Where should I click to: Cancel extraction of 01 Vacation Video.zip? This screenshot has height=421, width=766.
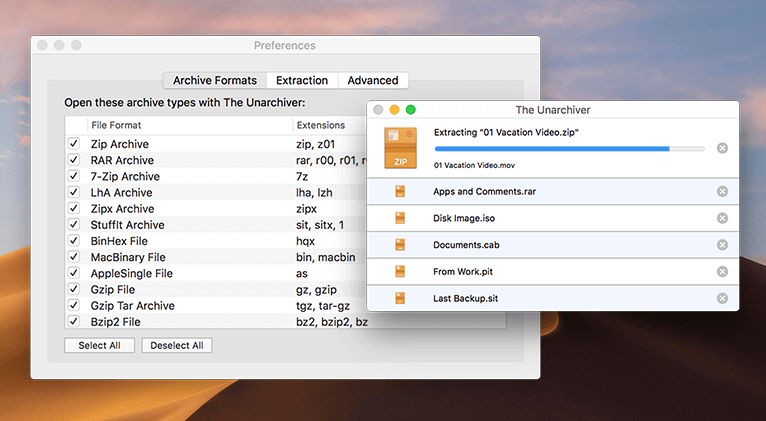coord(722,148)
